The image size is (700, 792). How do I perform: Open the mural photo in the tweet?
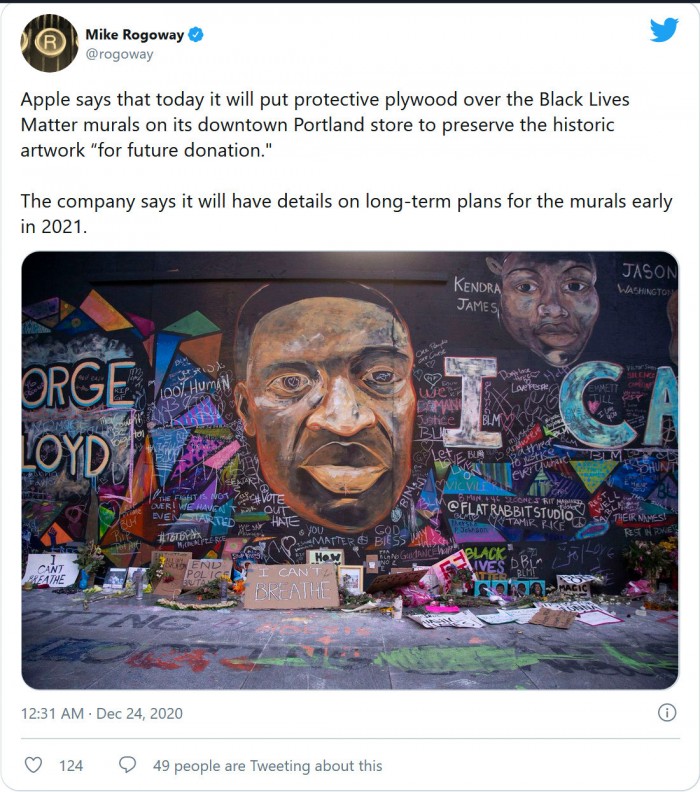click(349, 470)
